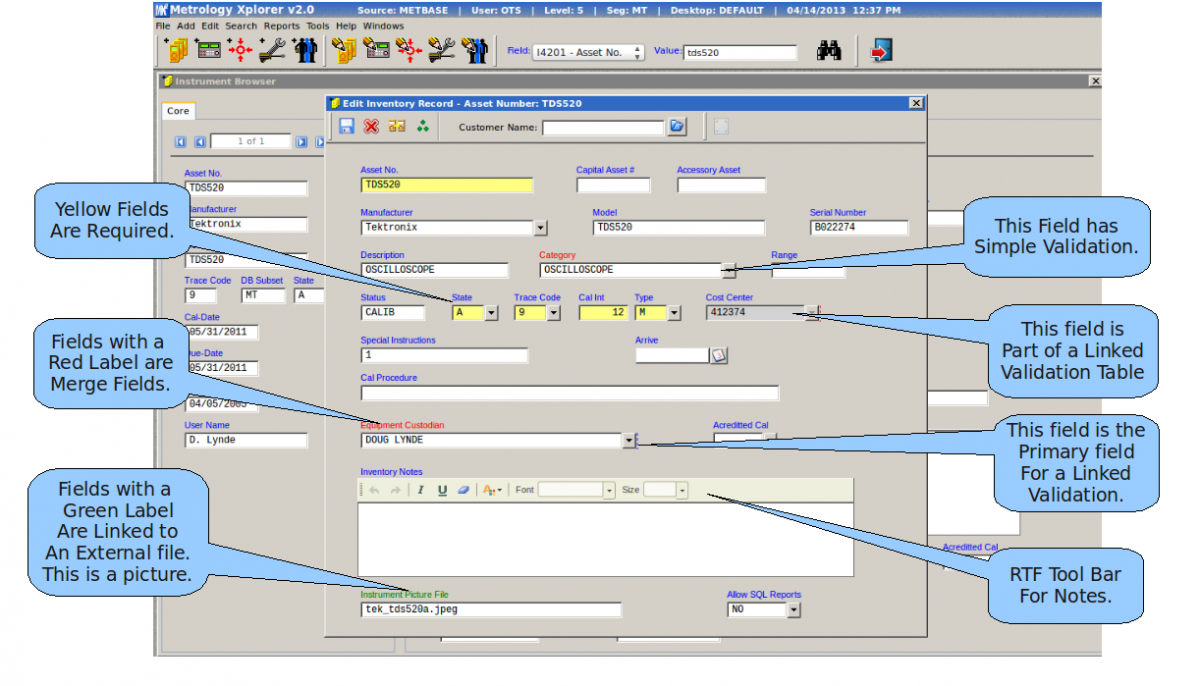Open the Reports menu in menu bar
This screenshot has height=686, width=1200.
coord(281,26)
